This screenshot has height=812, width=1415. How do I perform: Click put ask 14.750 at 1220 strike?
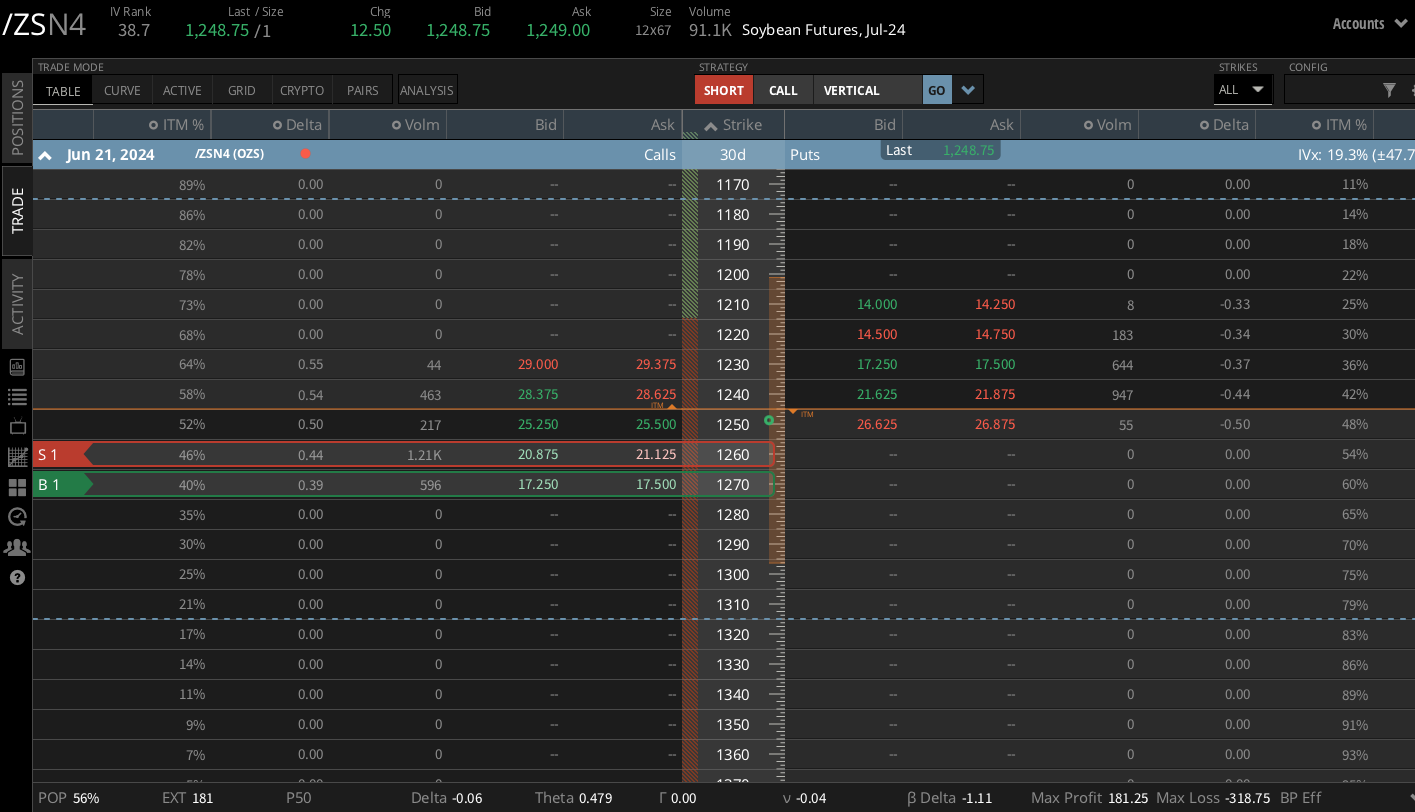995,335
